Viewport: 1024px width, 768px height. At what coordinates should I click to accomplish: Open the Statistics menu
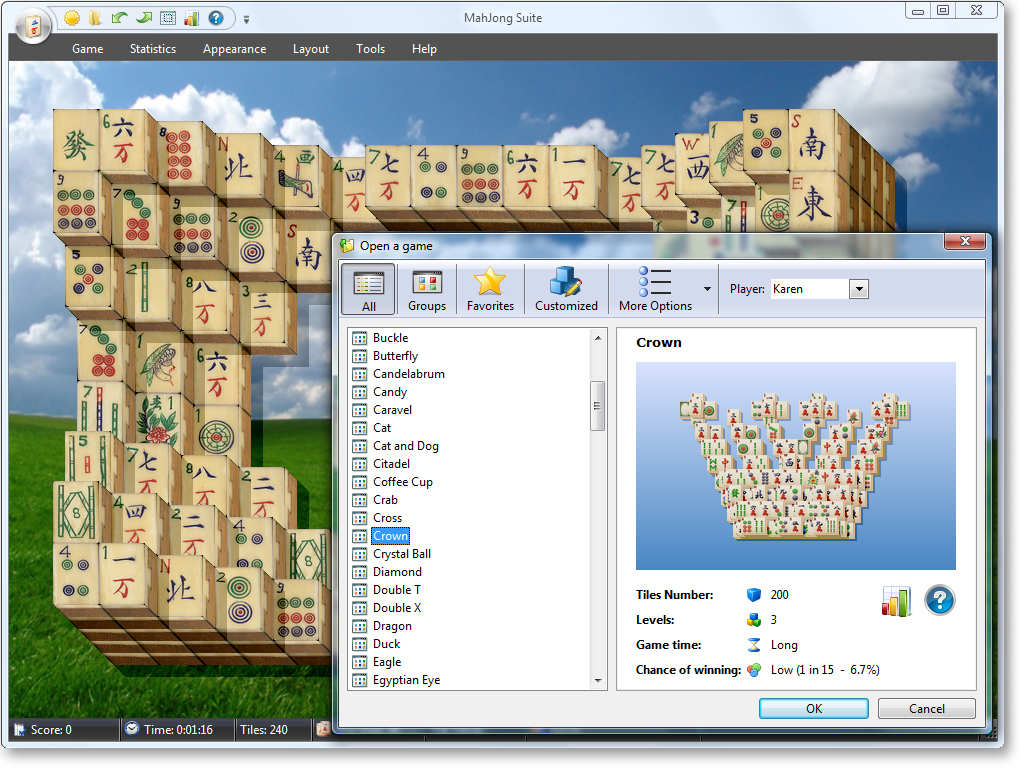click(153, 49)
